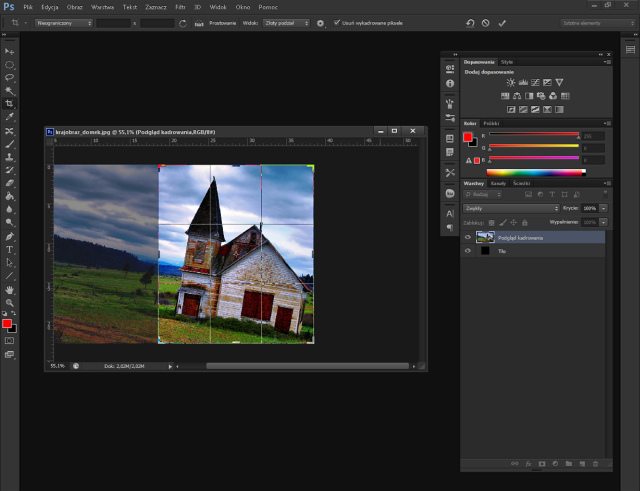Toggle pixel layer filter
Image resolution: width=640 pixels, height=491 pixels.
528,195
